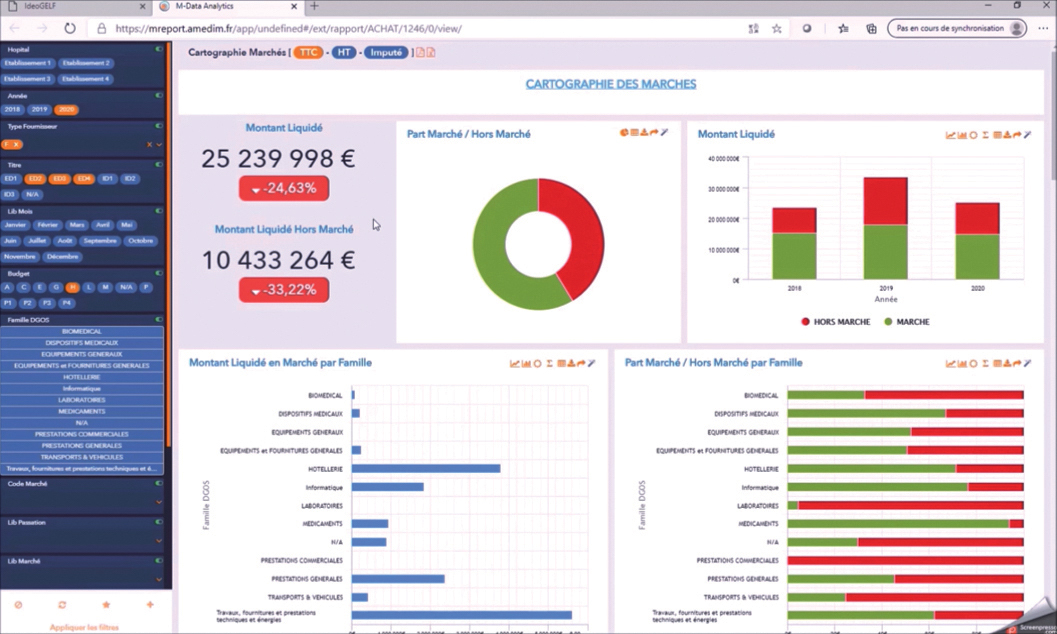This screenshot has width=1057, height=634.
Task: Toggle the Titre filter switch
Action: coord(159,164)
